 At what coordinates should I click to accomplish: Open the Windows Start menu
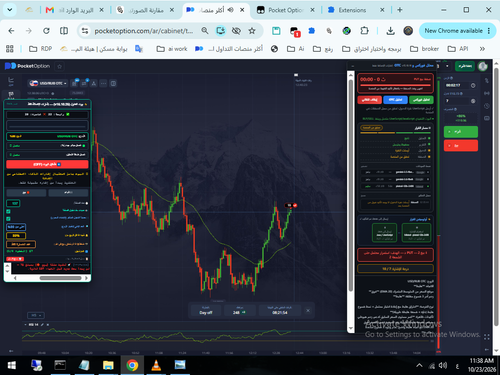coord(12,366)
